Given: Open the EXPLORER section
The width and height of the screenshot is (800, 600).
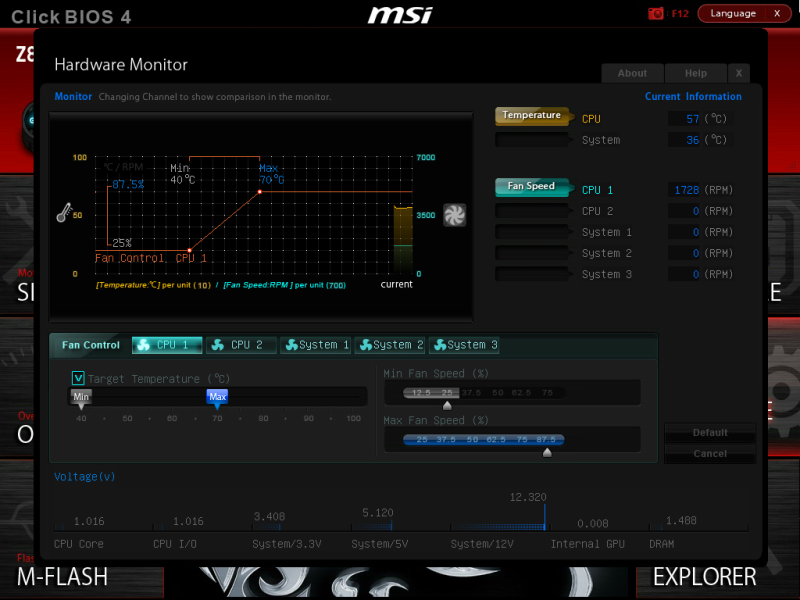Looking at the screenshot, I should click(704, 577).
